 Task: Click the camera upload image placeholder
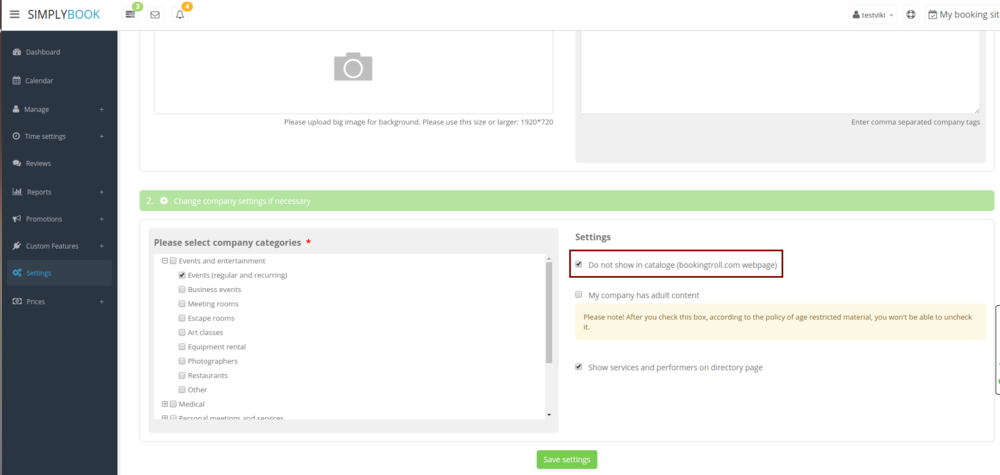click(x=353, y=67)
